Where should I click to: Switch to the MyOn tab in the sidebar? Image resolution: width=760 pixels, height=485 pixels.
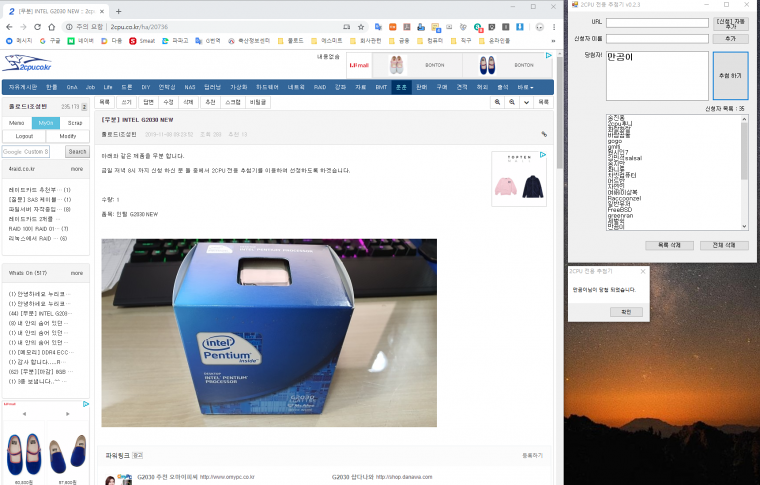(46, 123)
